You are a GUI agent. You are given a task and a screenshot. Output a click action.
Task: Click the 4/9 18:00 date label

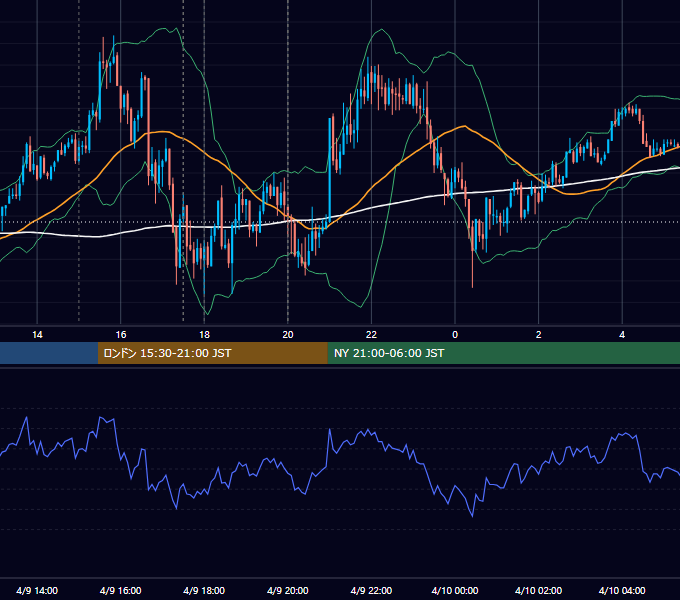coord(204,590)
